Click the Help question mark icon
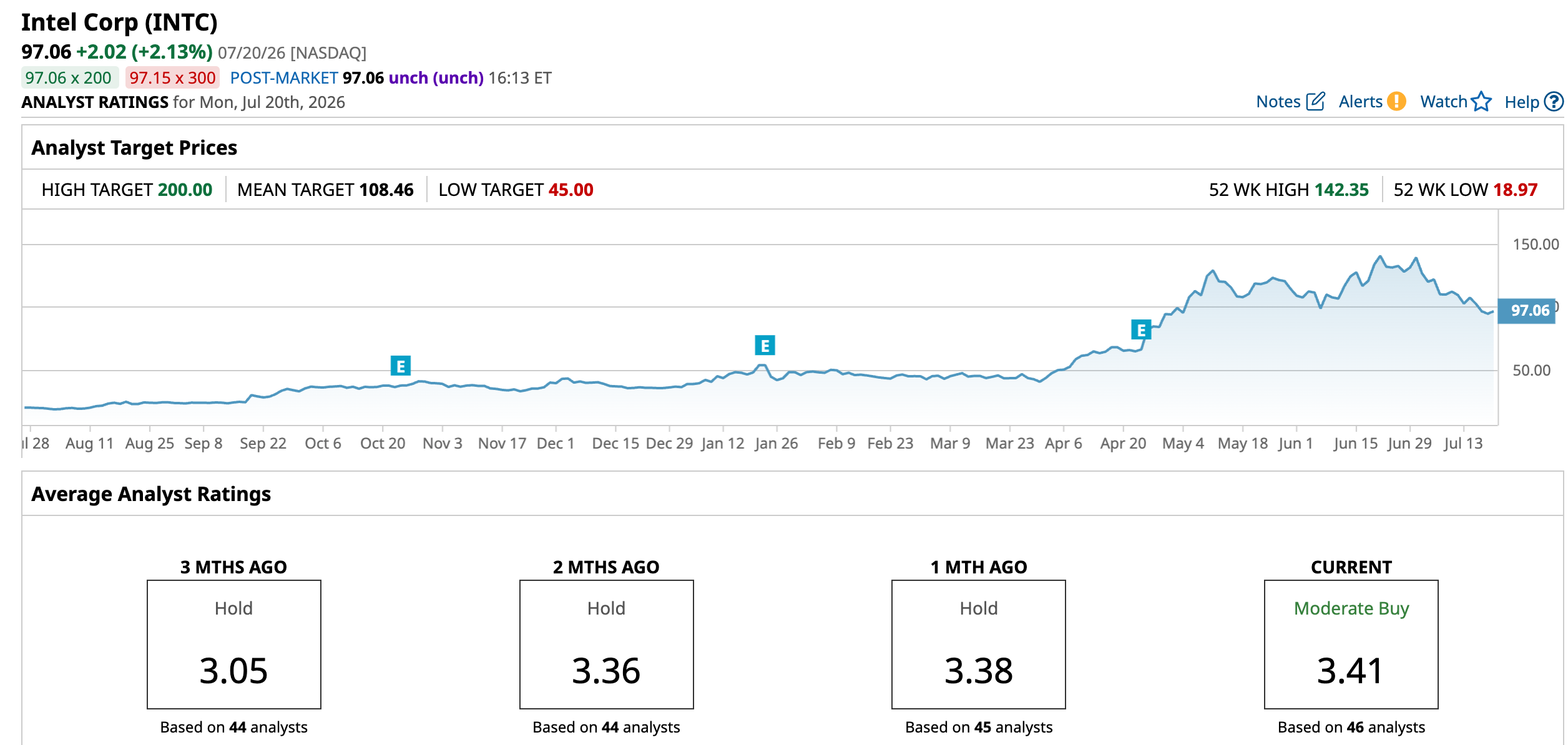This screenshot has height=745, width=1568. pyautogui.click(x=1554, y=102)
